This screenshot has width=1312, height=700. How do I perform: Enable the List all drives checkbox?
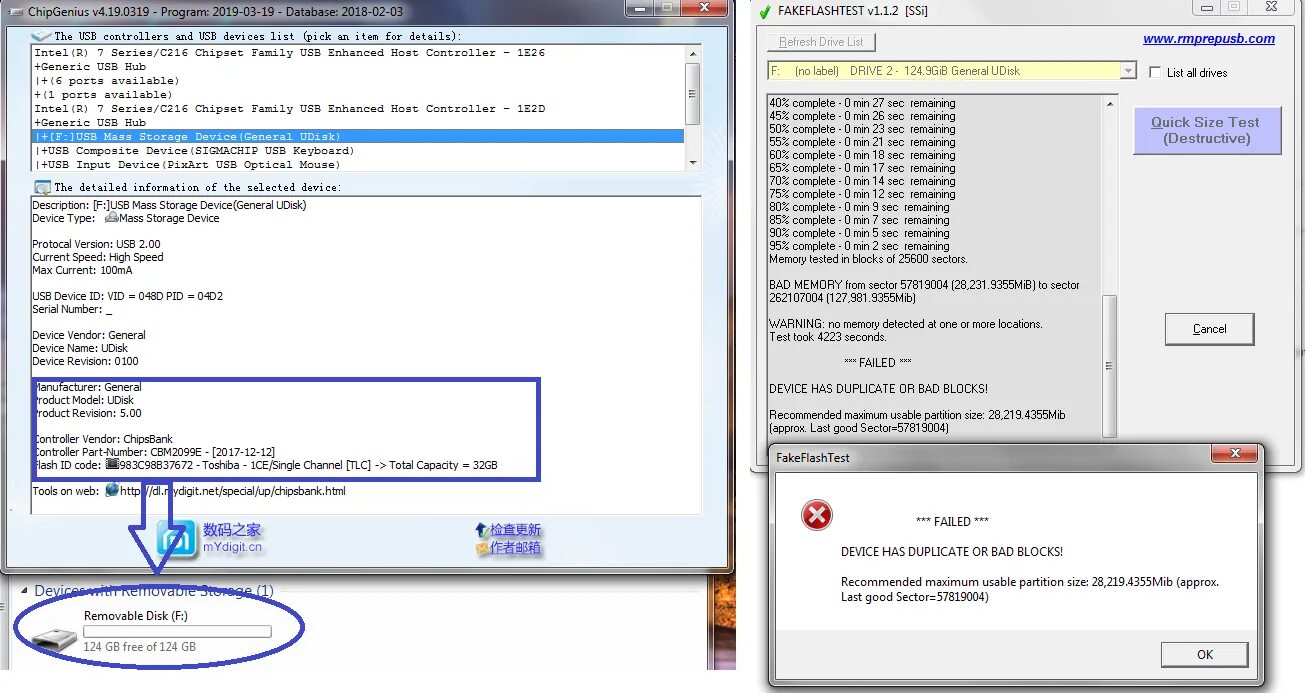click(1155, 72)
